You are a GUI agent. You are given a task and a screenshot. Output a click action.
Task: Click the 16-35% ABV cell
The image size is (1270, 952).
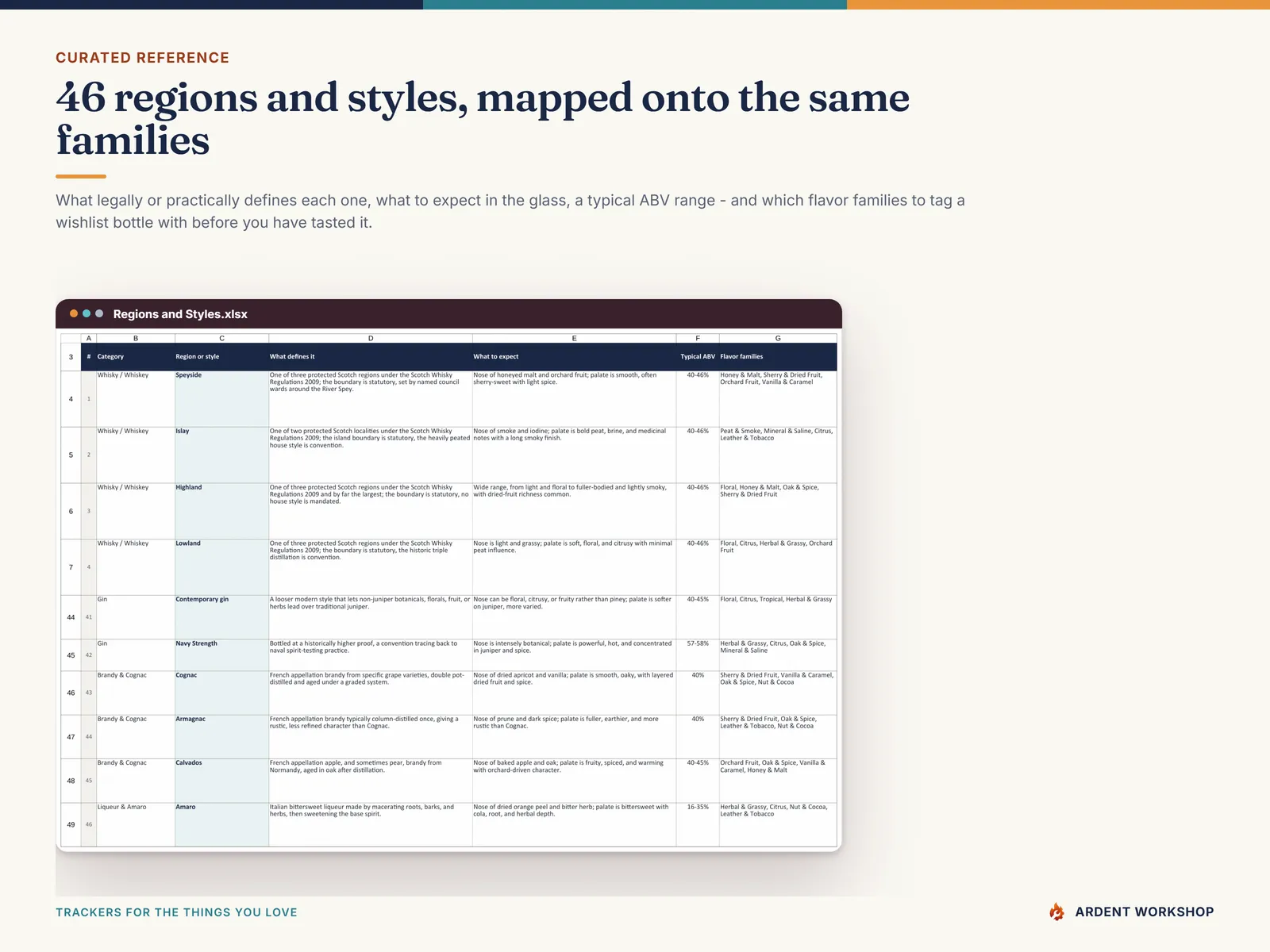point(698,824)
